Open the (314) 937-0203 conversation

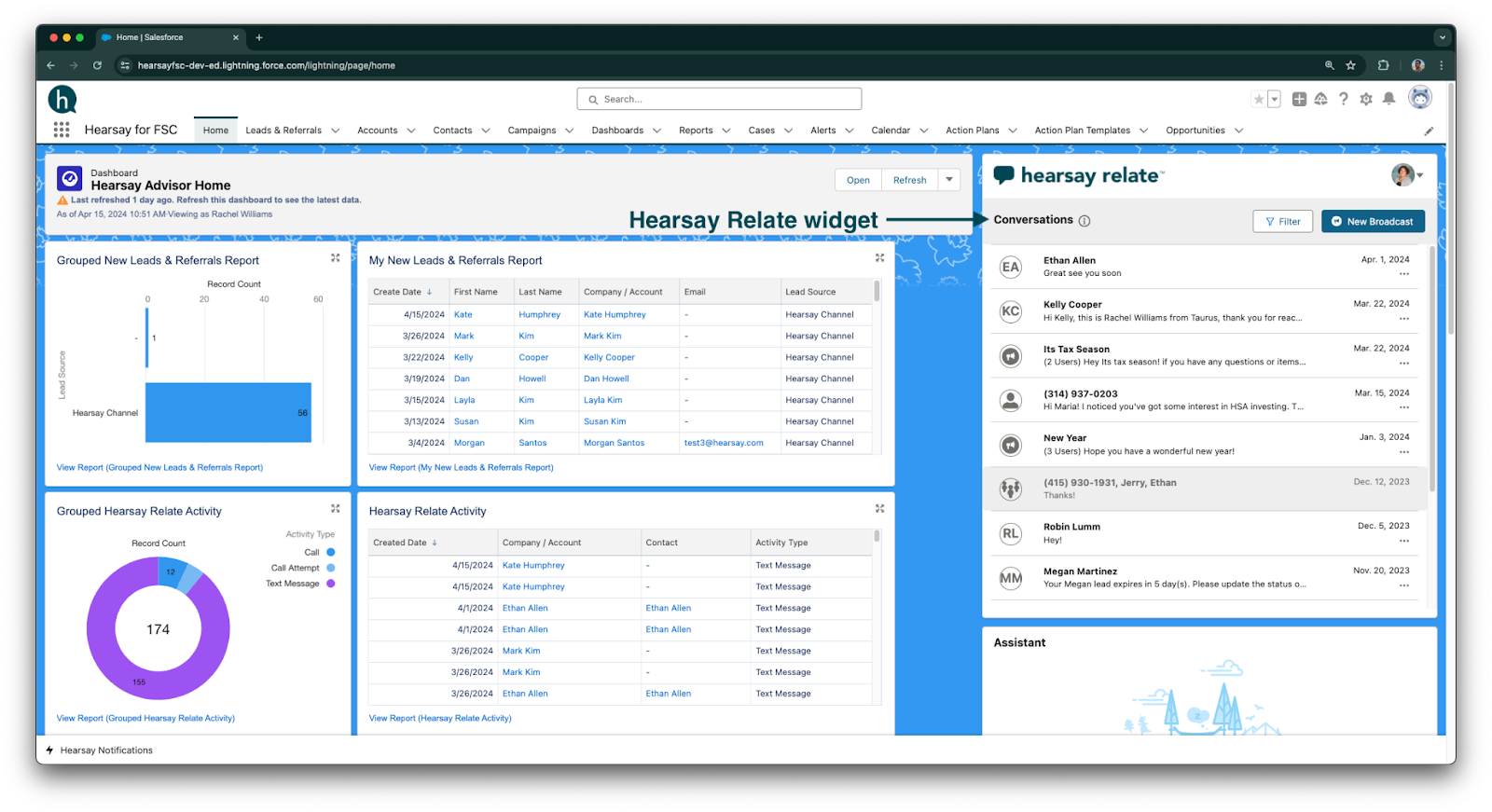(1205, 400)
